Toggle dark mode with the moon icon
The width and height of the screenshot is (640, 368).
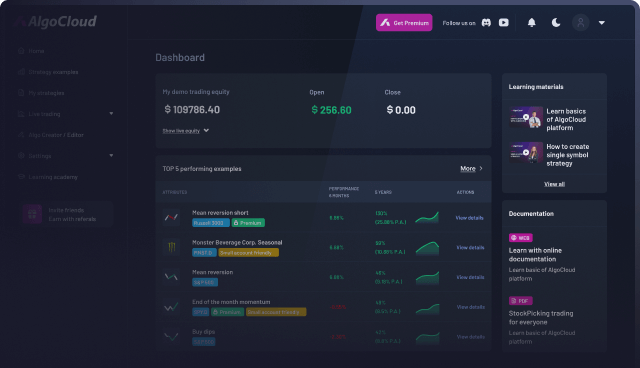[x=556, y=23]
